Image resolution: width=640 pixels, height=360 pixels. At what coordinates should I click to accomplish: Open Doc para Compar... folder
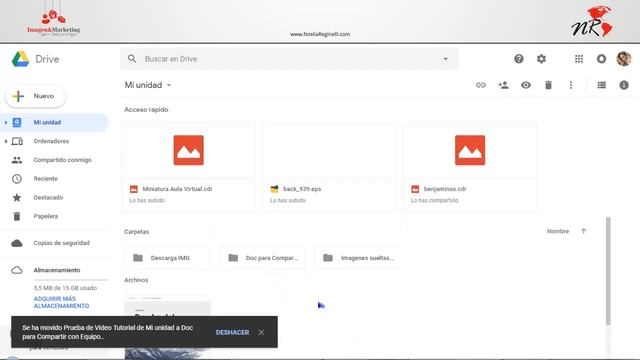tap(262, 258)
